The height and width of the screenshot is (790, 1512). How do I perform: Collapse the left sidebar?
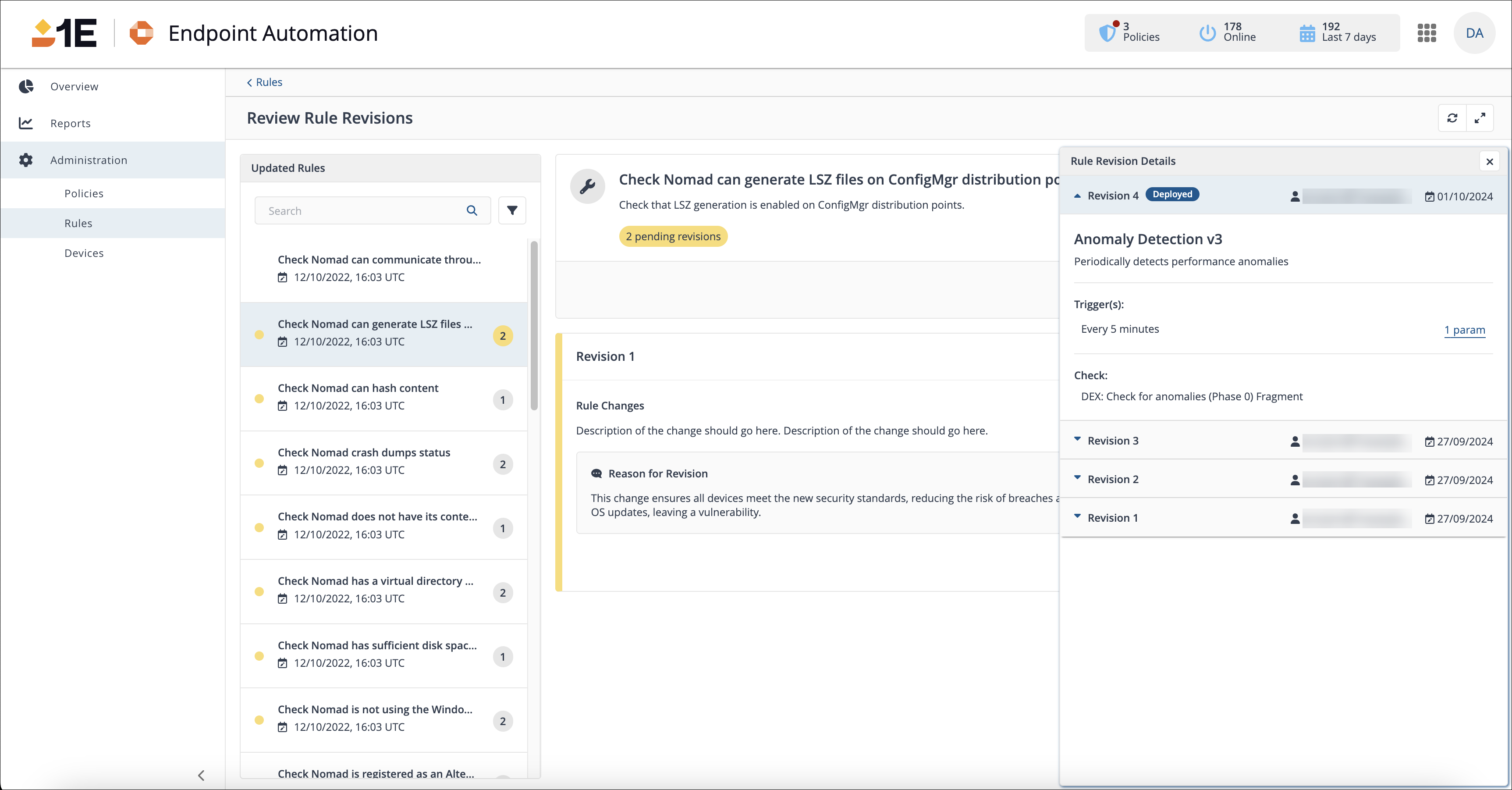tap(201, 776)
